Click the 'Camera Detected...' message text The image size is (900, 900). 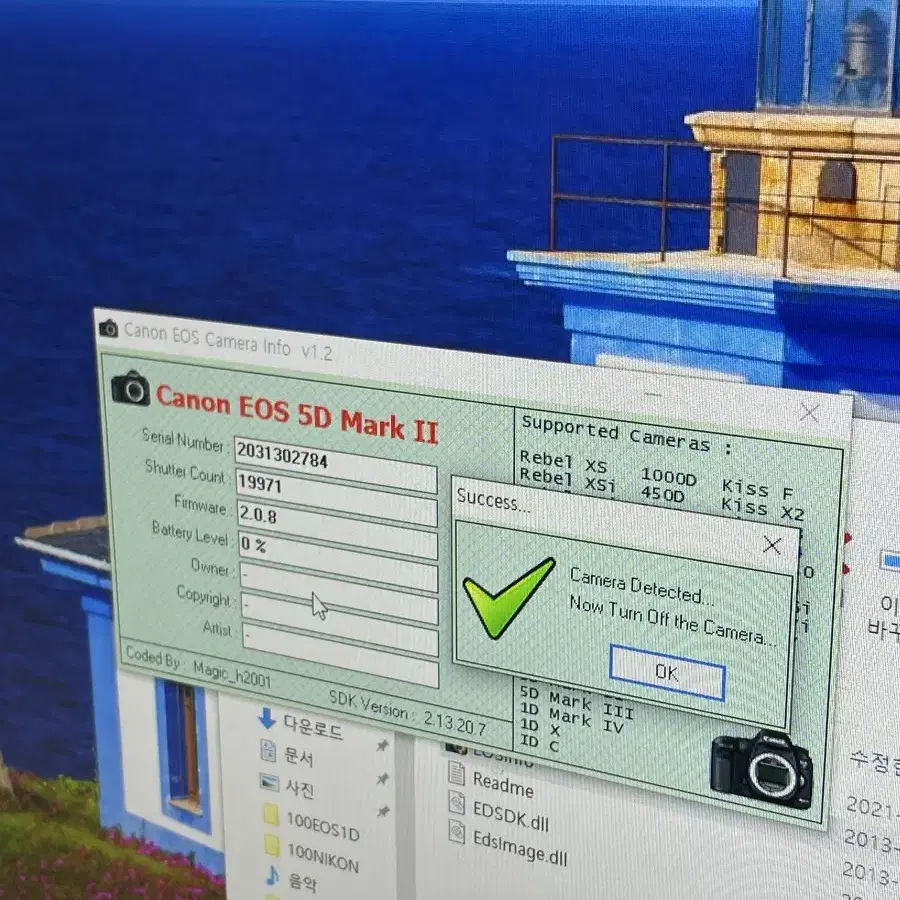point(642,586)
